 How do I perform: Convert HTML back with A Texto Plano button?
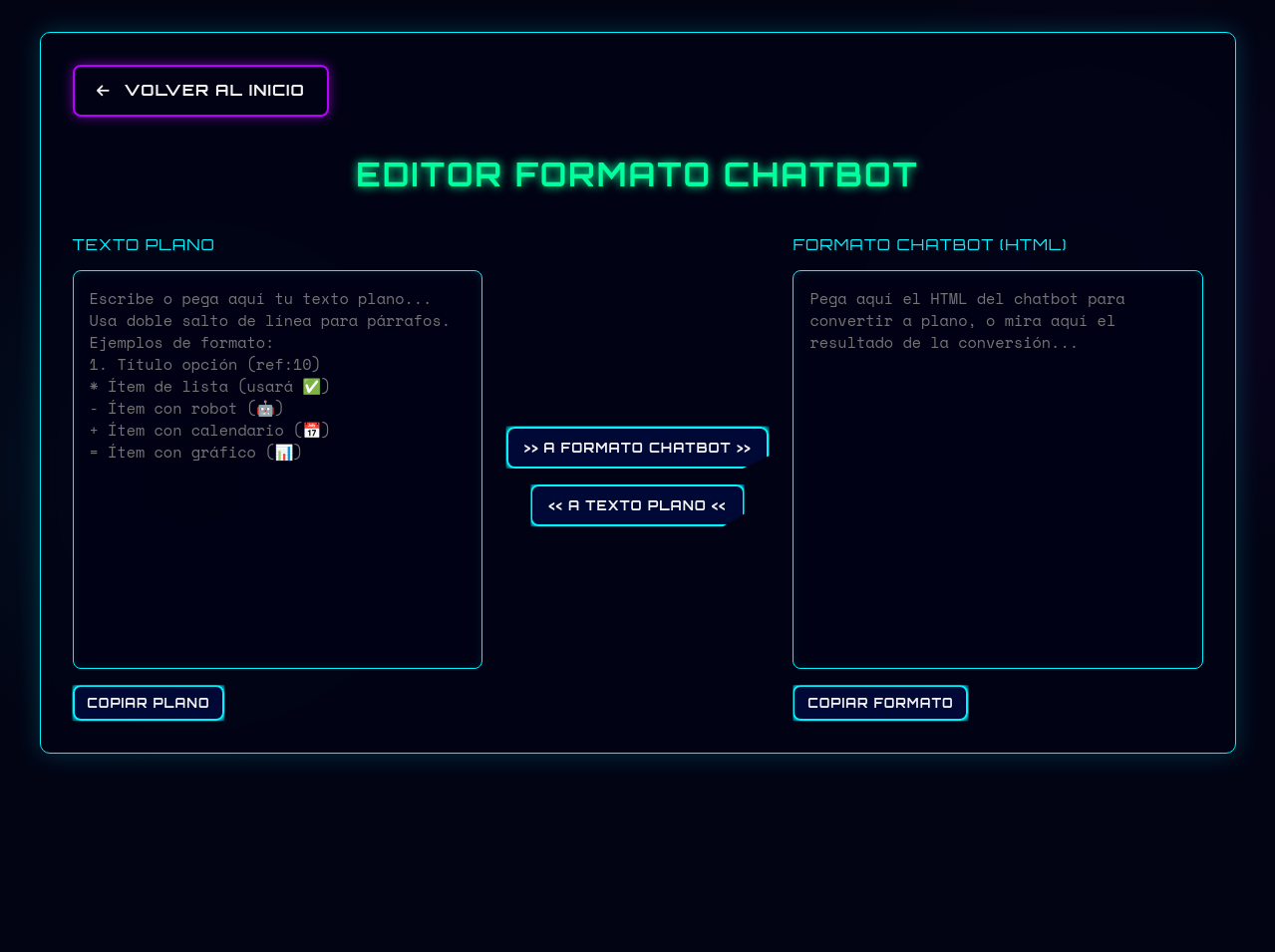coord(637,505)
